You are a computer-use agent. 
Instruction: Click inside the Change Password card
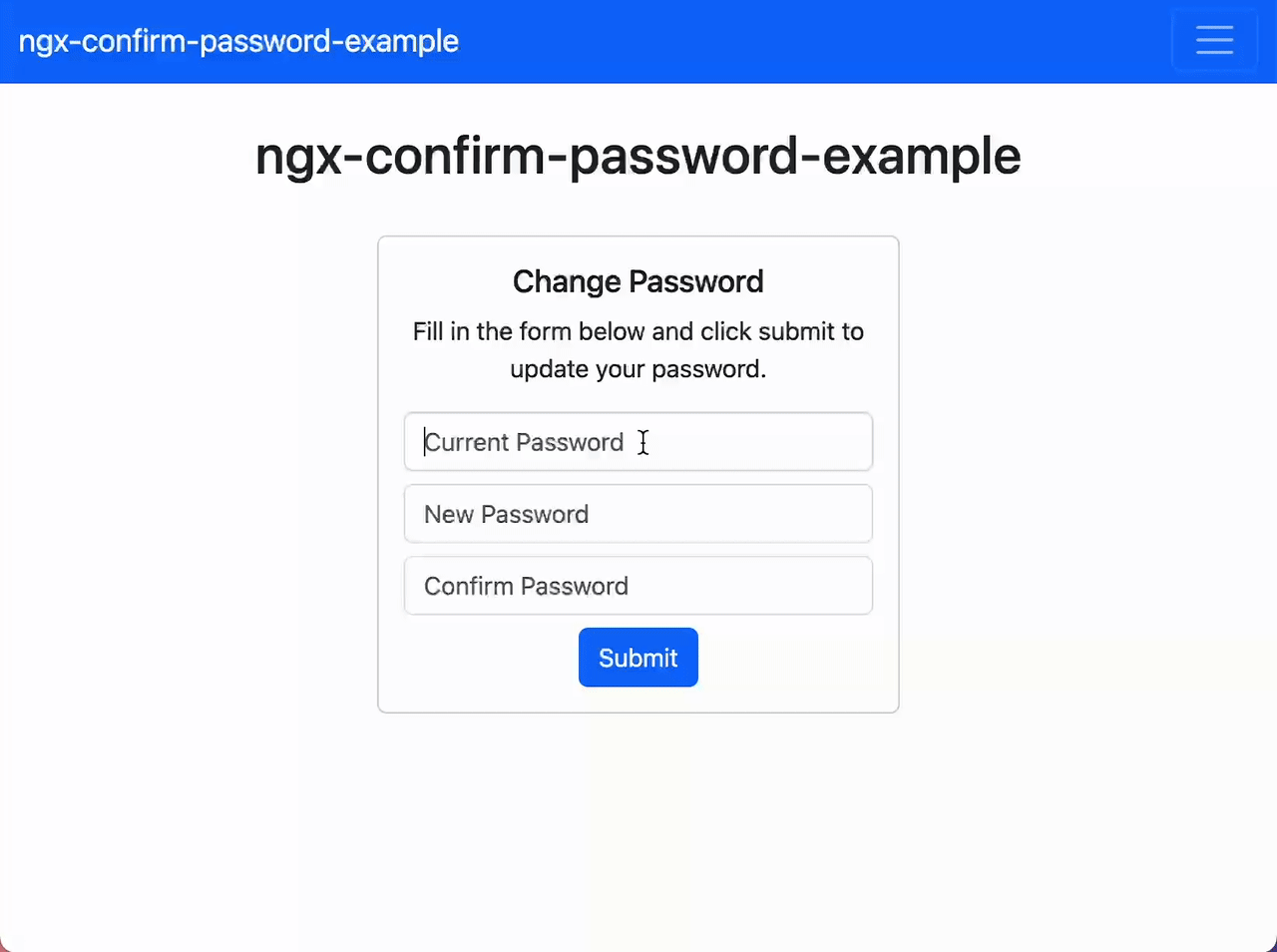click(638, 474)
